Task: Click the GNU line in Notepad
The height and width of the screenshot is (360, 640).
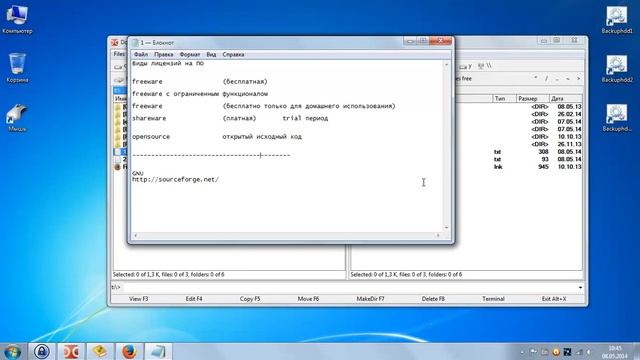Action: 138,173
